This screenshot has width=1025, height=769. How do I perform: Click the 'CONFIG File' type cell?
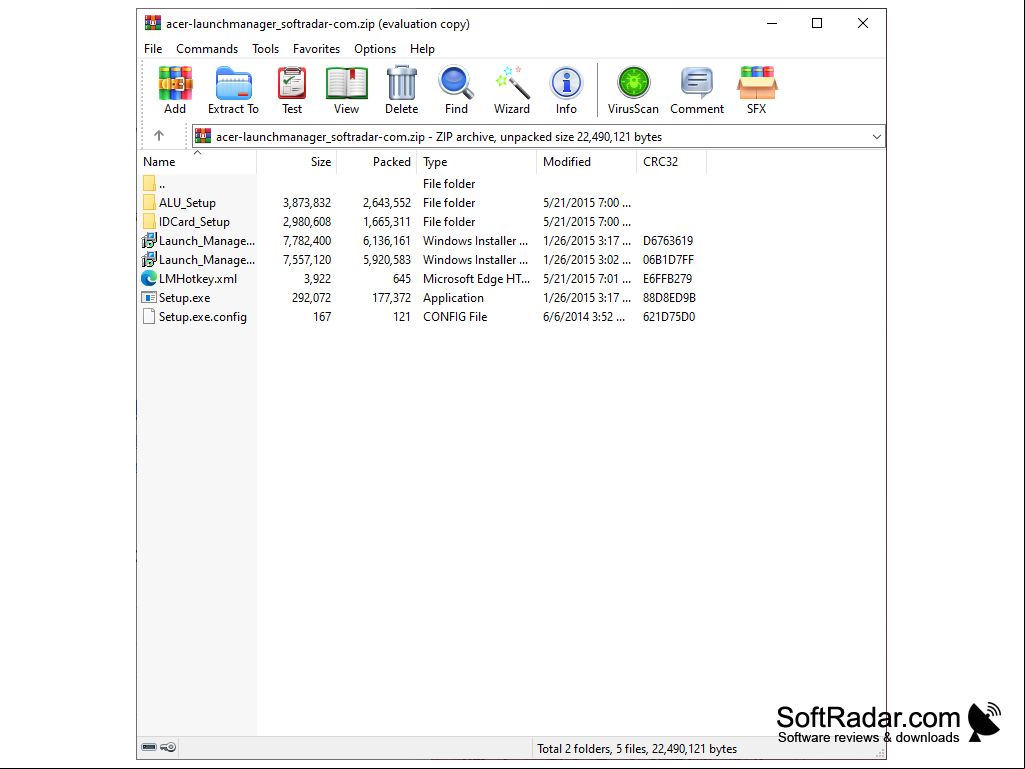click(455, 316)
